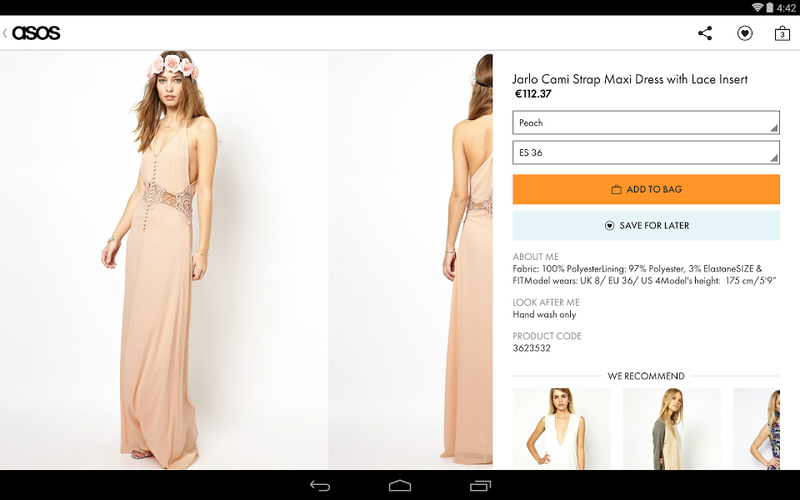
Task: Click the LOOK AFTER ME heading
Action: pyautogui.click(x=546, y=302)
